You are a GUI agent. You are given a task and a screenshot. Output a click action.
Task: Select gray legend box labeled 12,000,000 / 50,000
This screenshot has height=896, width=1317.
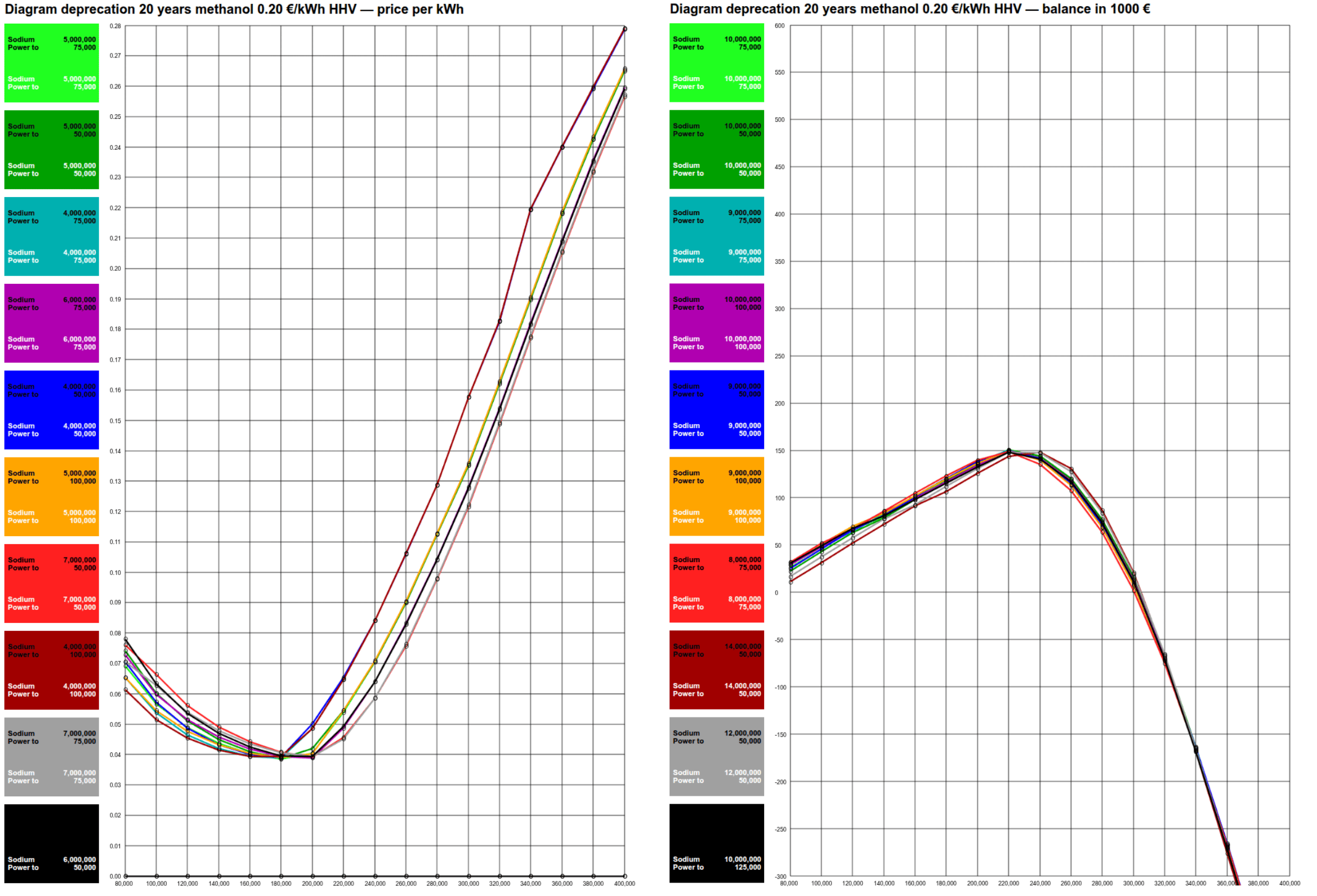[x=716, y=756]
